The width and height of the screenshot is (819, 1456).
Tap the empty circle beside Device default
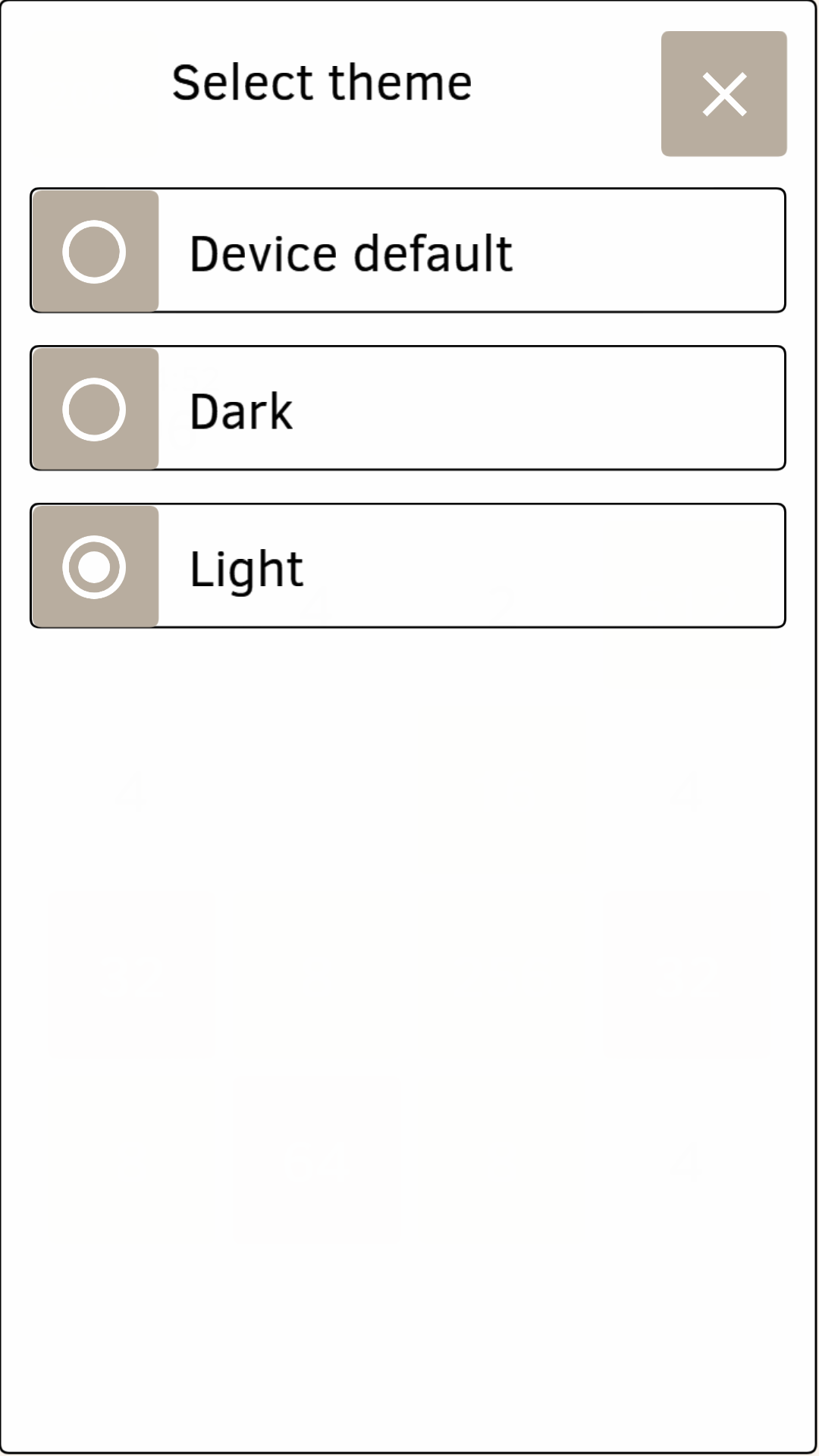94,252
